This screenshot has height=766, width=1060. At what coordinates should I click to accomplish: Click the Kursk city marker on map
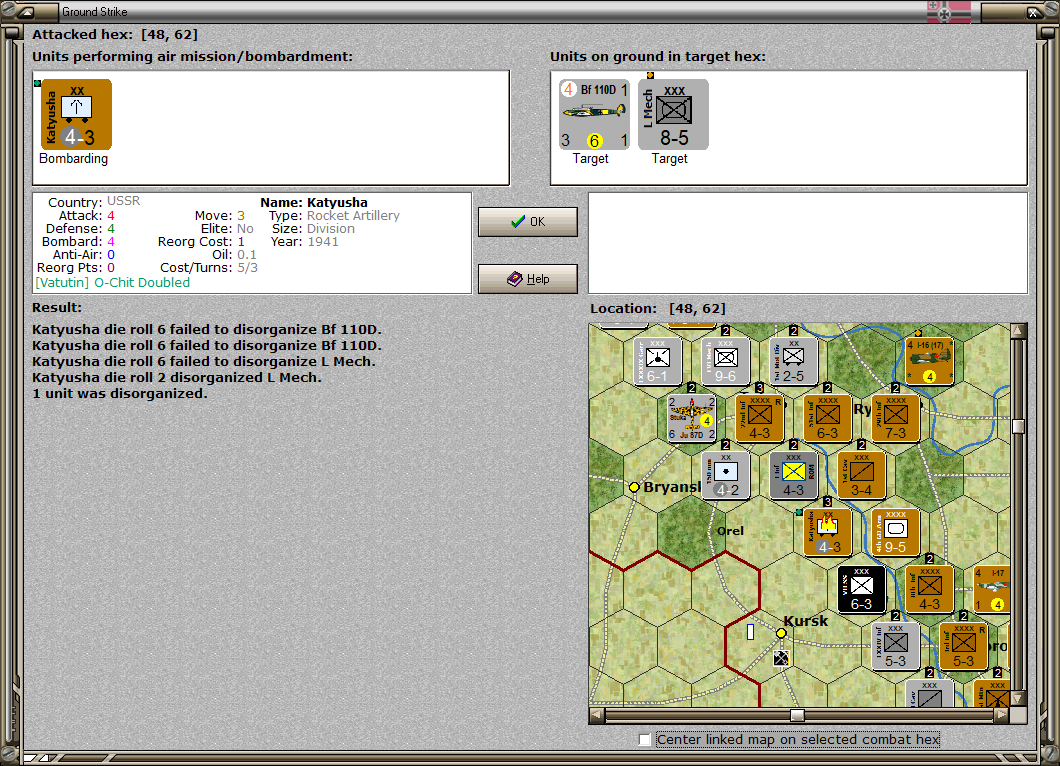coord(781,633)
